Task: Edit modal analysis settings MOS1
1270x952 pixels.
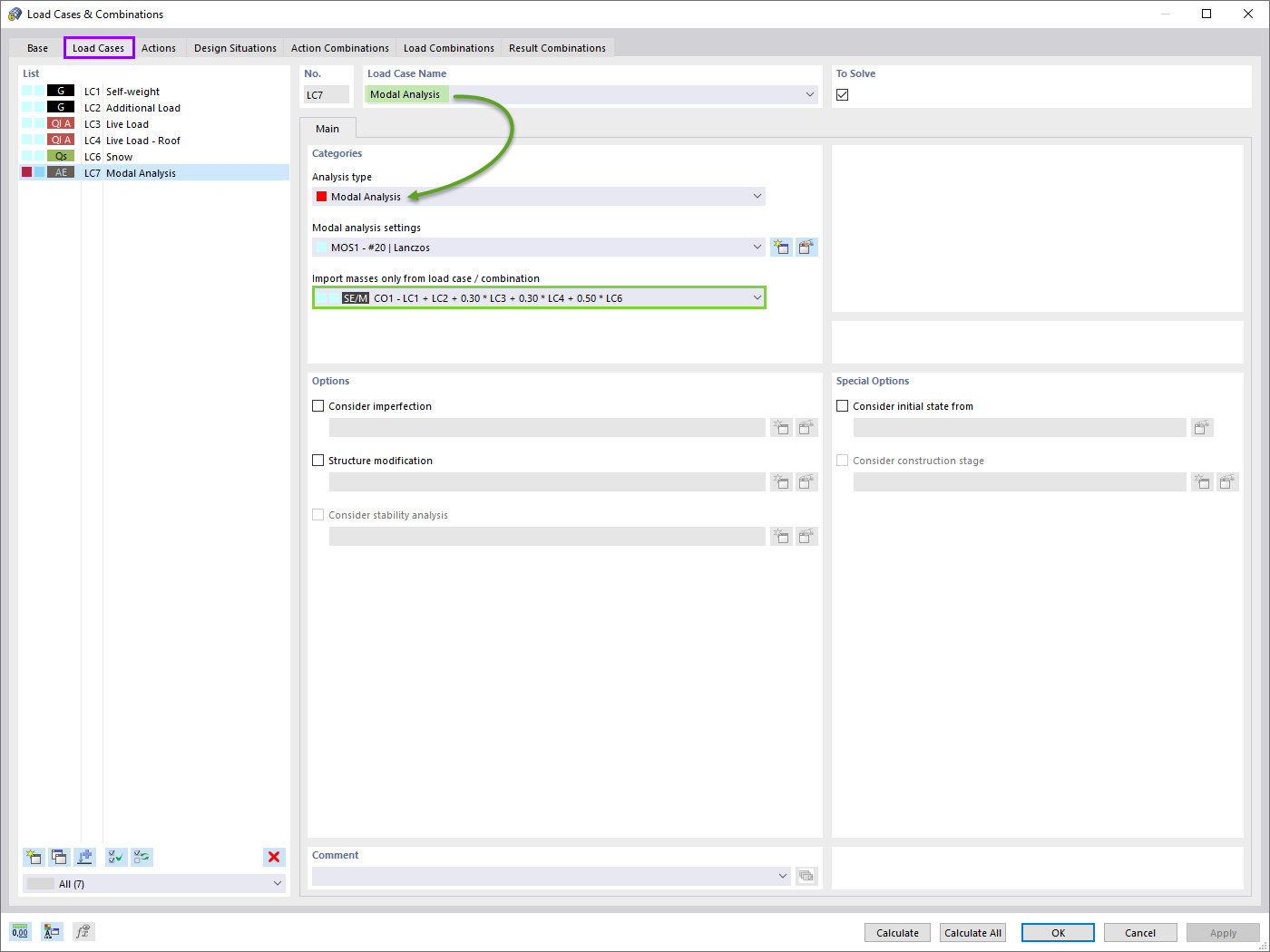Action: (806, 247)
